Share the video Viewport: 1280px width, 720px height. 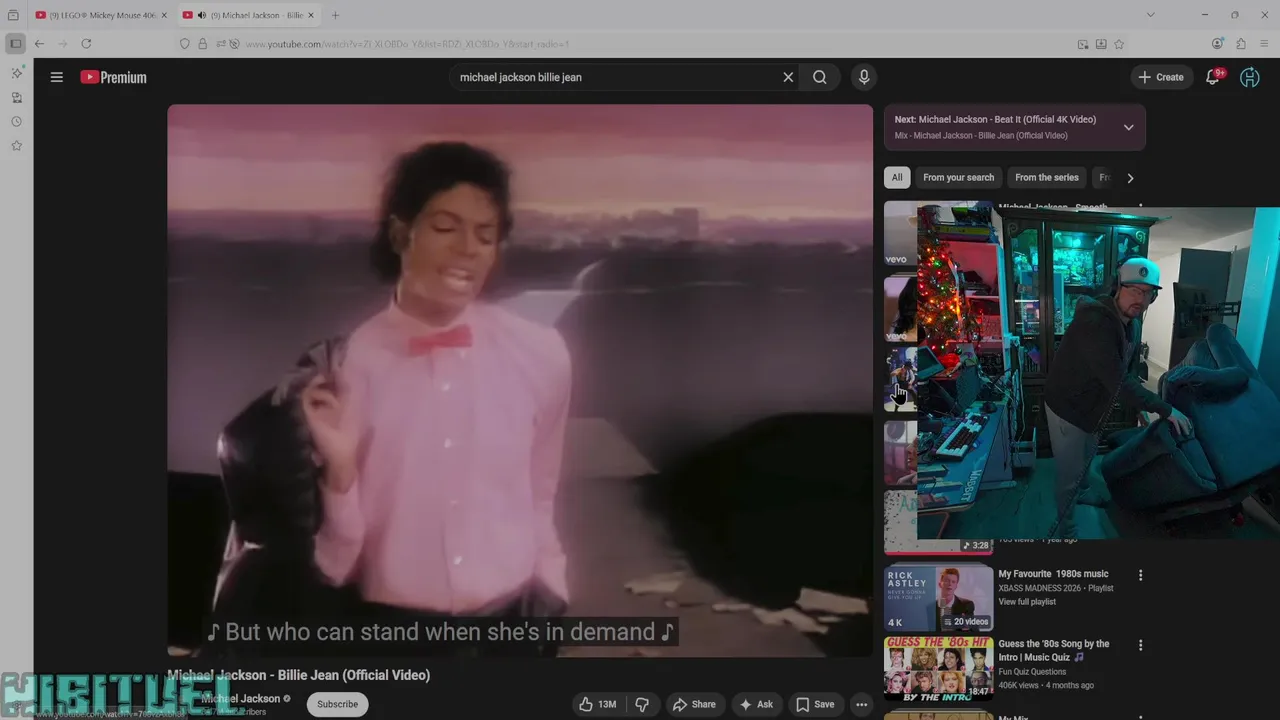(x=694, y=704)
